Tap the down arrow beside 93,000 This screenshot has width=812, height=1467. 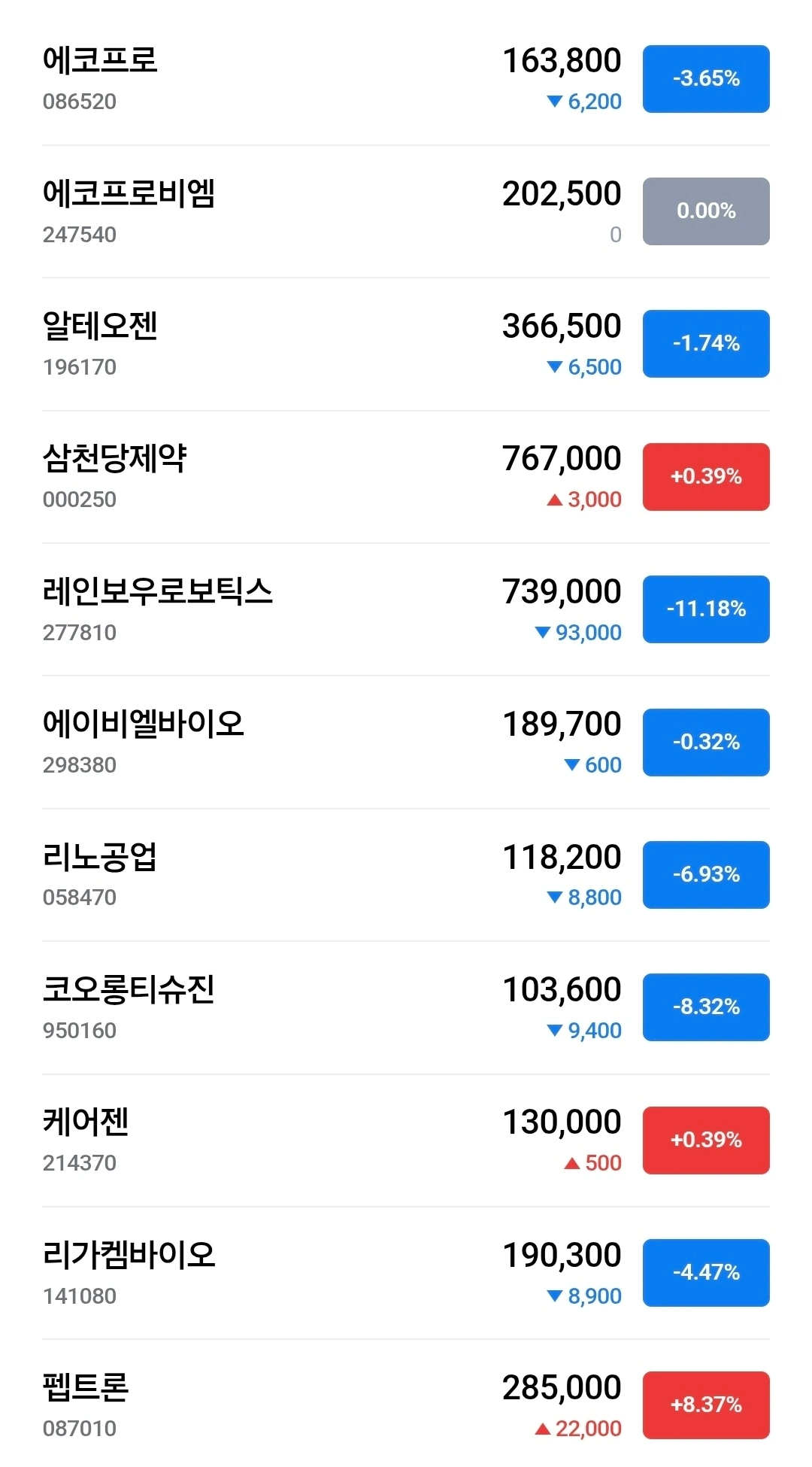tap(542, 633)
